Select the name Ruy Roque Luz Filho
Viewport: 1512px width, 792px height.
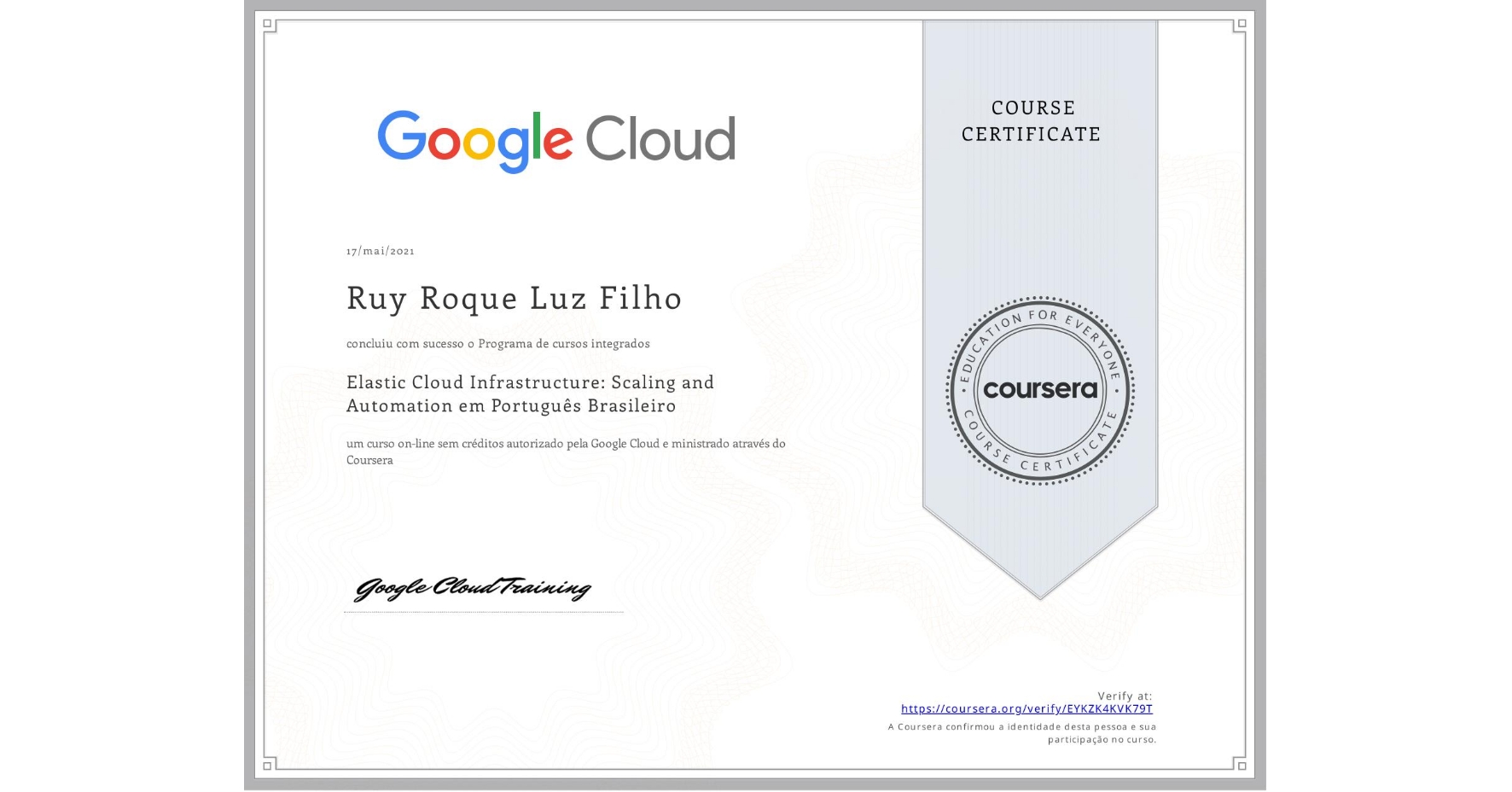point(514,298)
